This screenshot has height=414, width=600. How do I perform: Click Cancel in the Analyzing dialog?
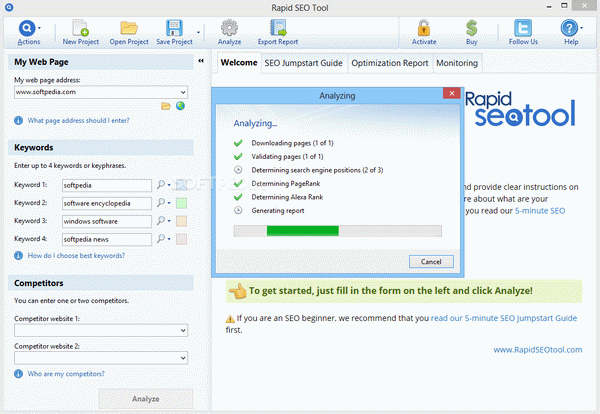431,262
